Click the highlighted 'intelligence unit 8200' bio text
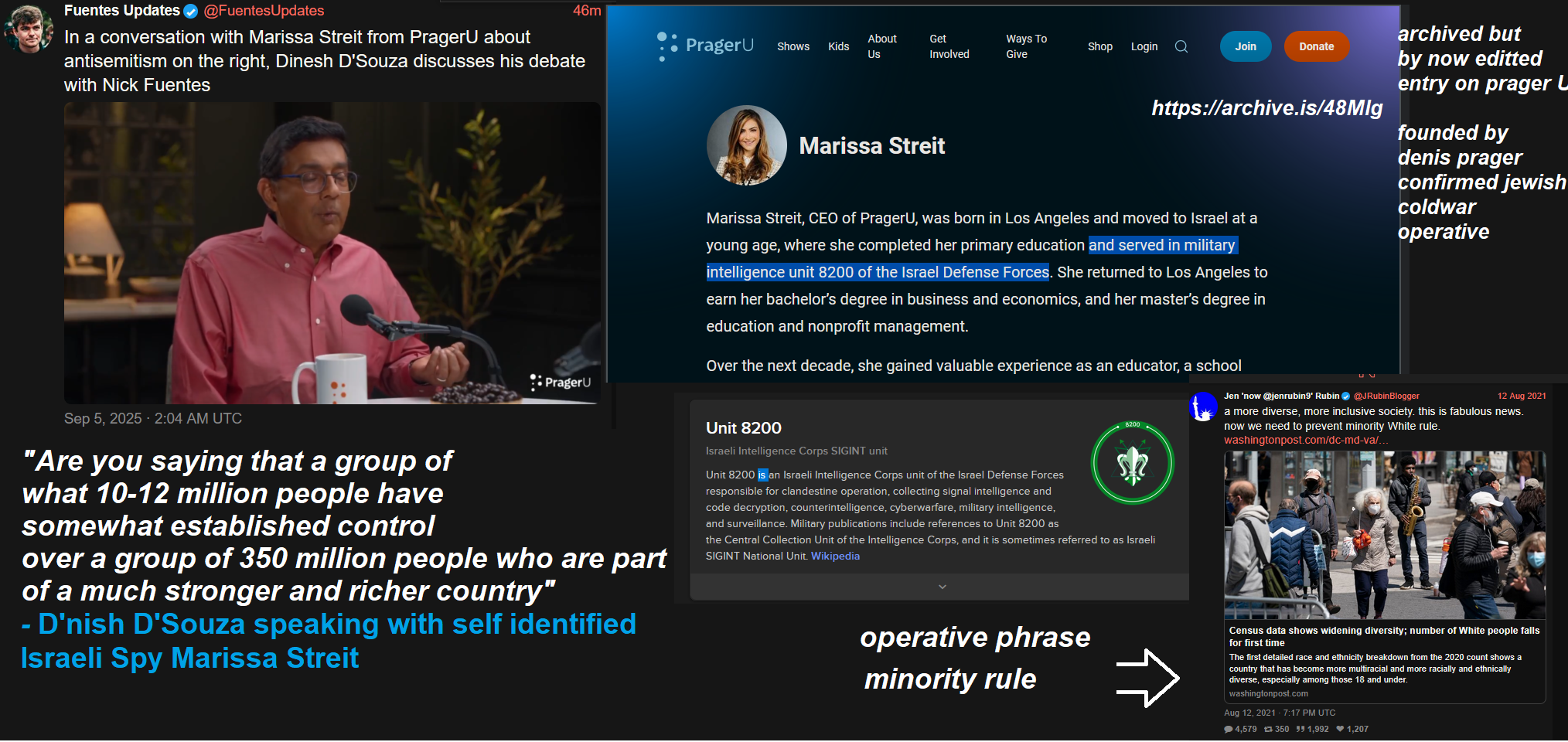 tap(878, 272)
